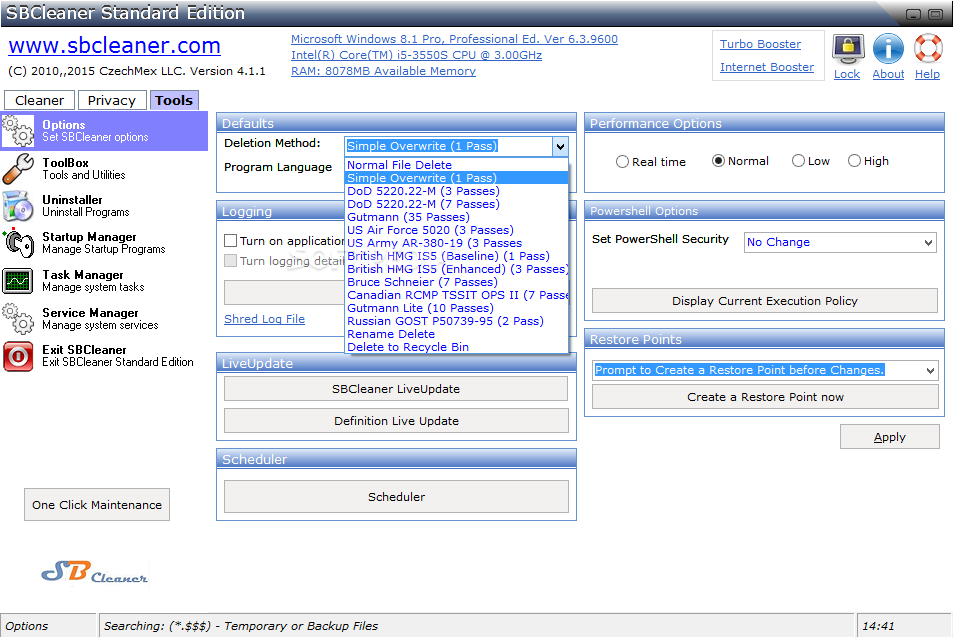Open the Turbo Booster link

click(x=760, y=44)
